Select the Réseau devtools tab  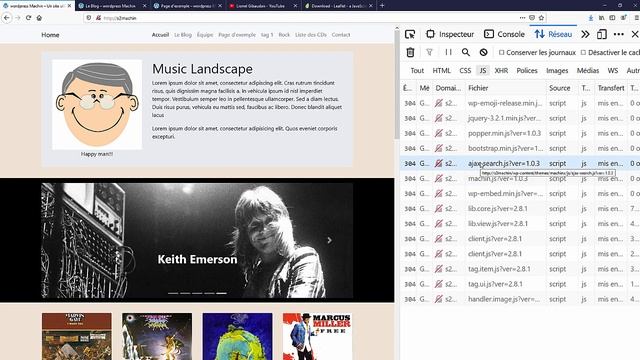(553, 35)
